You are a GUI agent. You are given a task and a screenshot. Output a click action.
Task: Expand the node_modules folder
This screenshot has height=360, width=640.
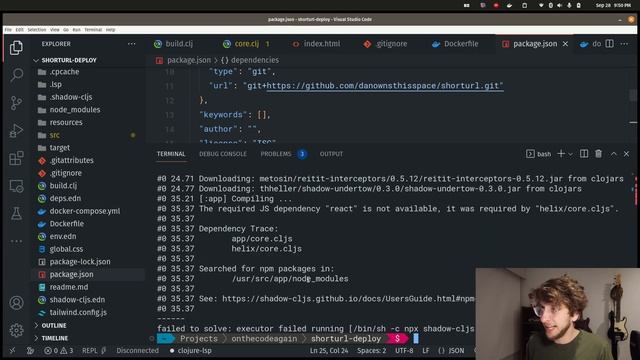point(75,110)
